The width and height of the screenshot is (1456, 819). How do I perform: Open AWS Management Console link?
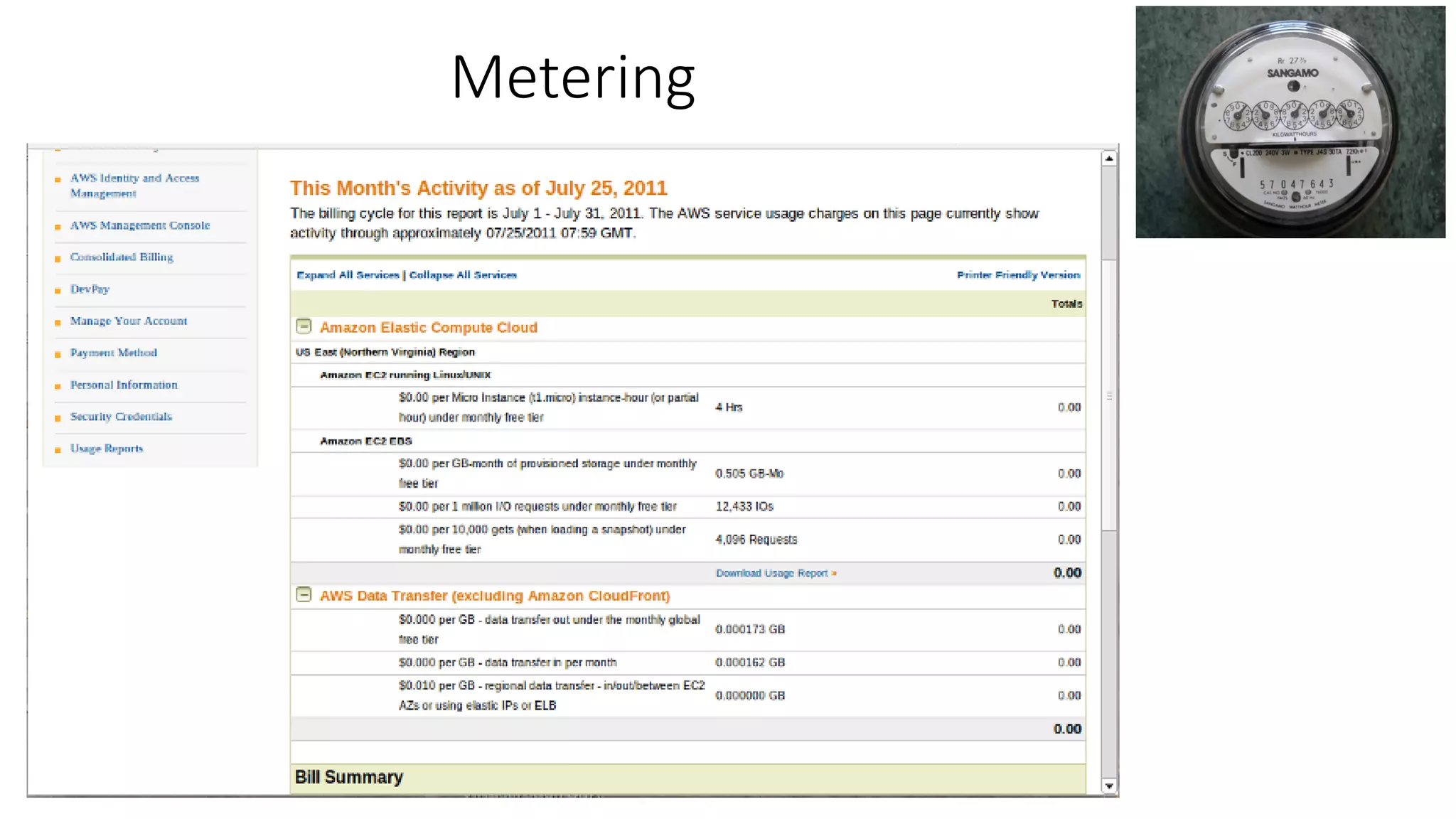pos(140,225)
